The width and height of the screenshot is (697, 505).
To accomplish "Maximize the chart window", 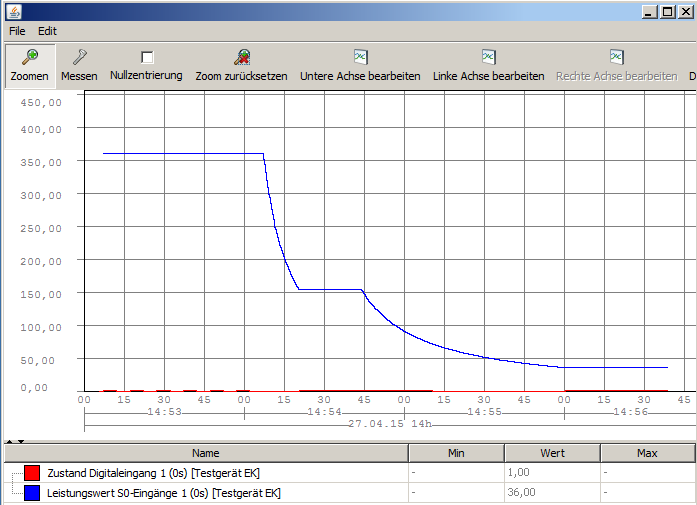I will click(x=668, y=11).
